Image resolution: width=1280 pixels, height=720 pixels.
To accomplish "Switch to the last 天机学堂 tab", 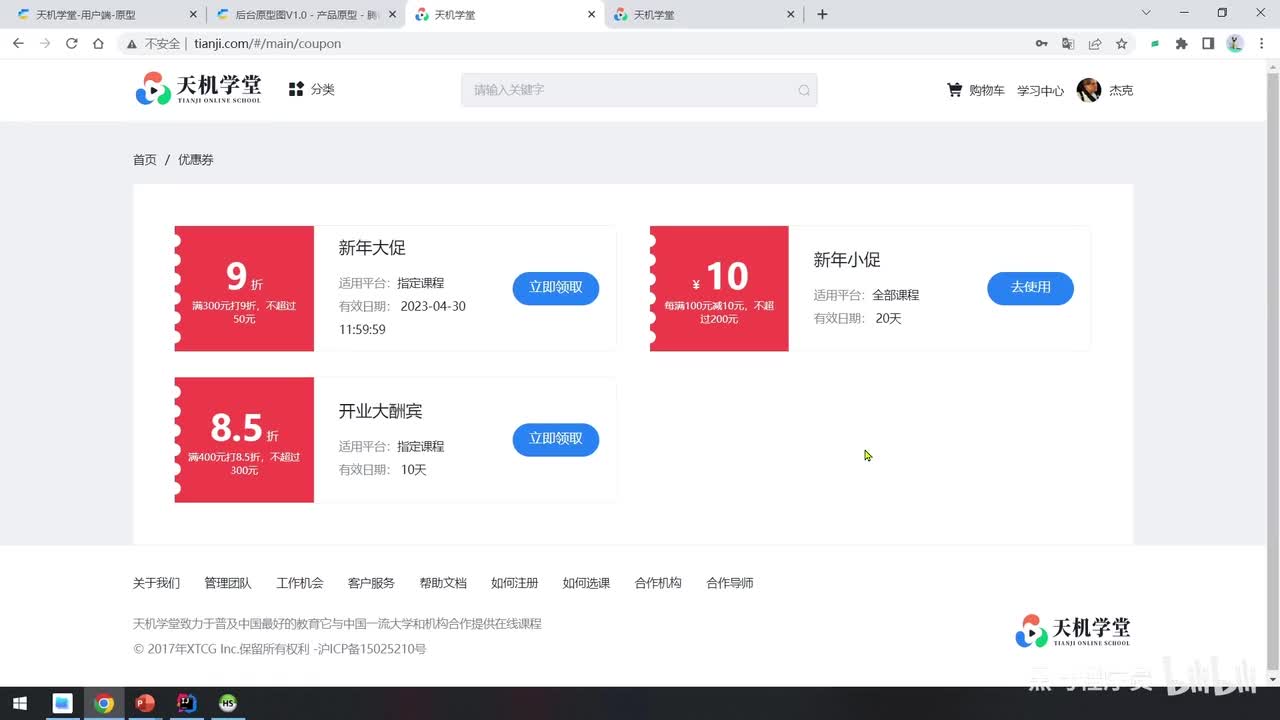I will (705, 15).
